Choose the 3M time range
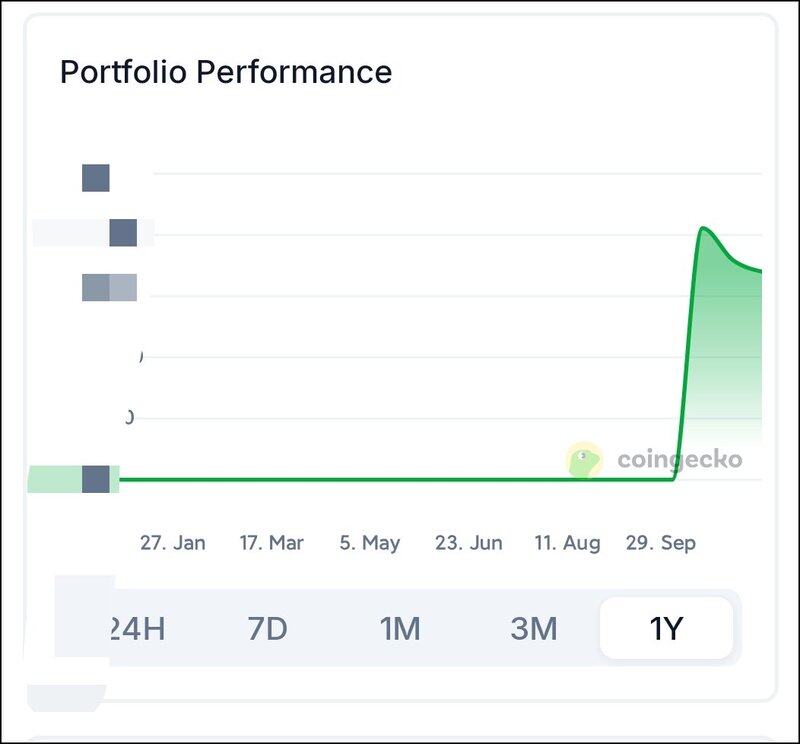Screen dimensions: 800x744 [533, 629]
